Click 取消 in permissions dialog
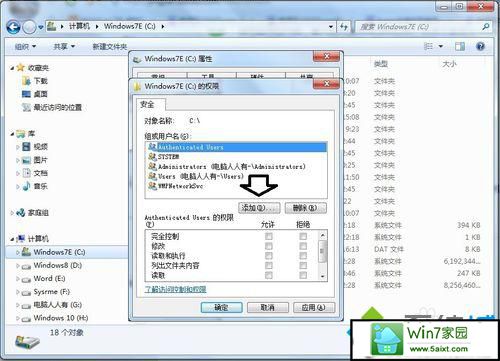The height and width of the screenshot is (361, 500). (268, 307)
